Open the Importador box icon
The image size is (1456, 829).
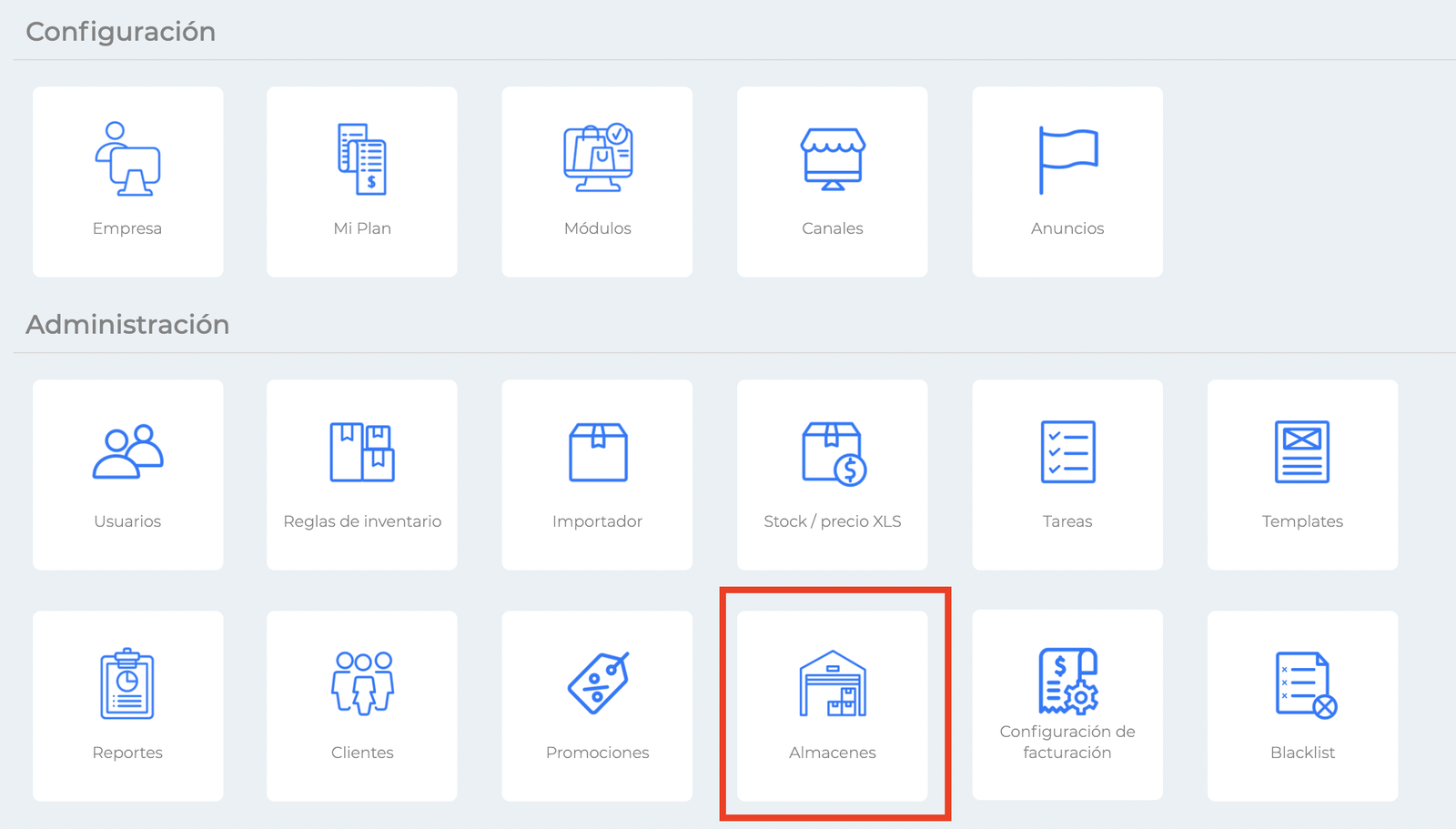click(x=598, y=451)
